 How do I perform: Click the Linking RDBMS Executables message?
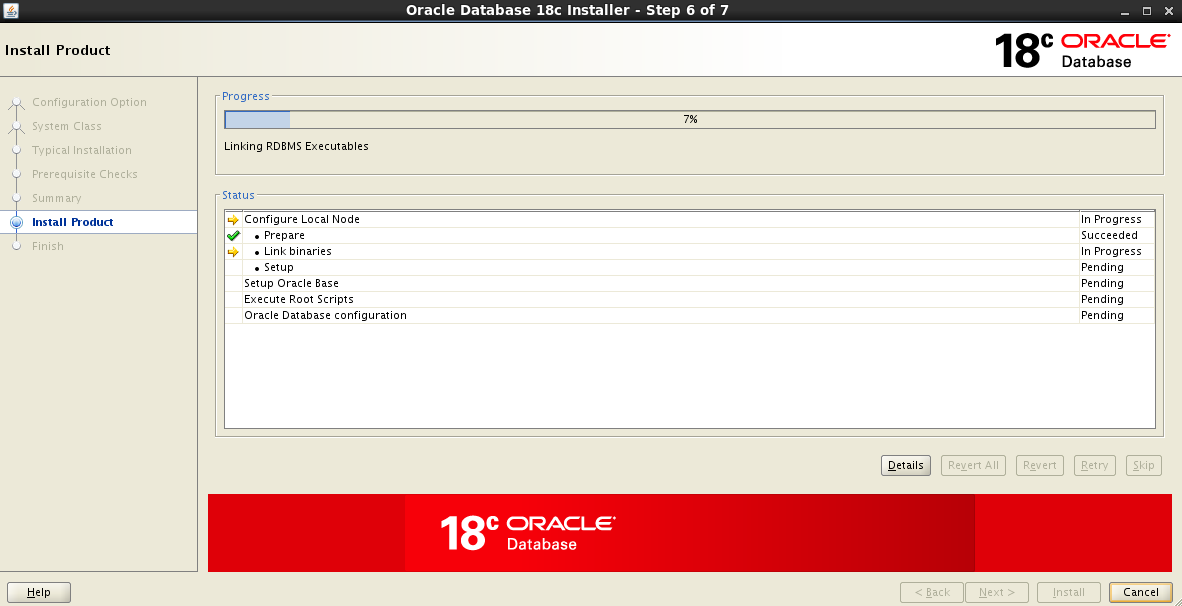tap(296, 146)
